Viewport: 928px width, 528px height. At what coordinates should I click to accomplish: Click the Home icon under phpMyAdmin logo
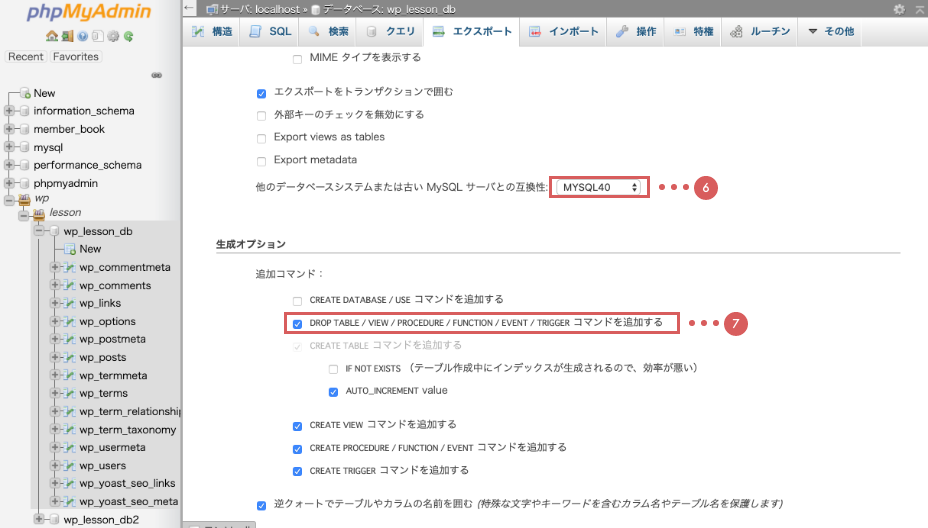coord(51,37)
